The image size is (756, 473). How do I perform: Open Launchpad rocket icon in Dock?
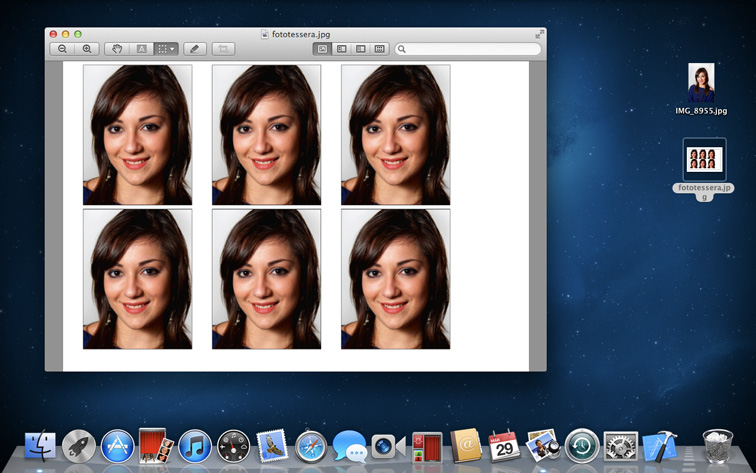click(79, 446)
